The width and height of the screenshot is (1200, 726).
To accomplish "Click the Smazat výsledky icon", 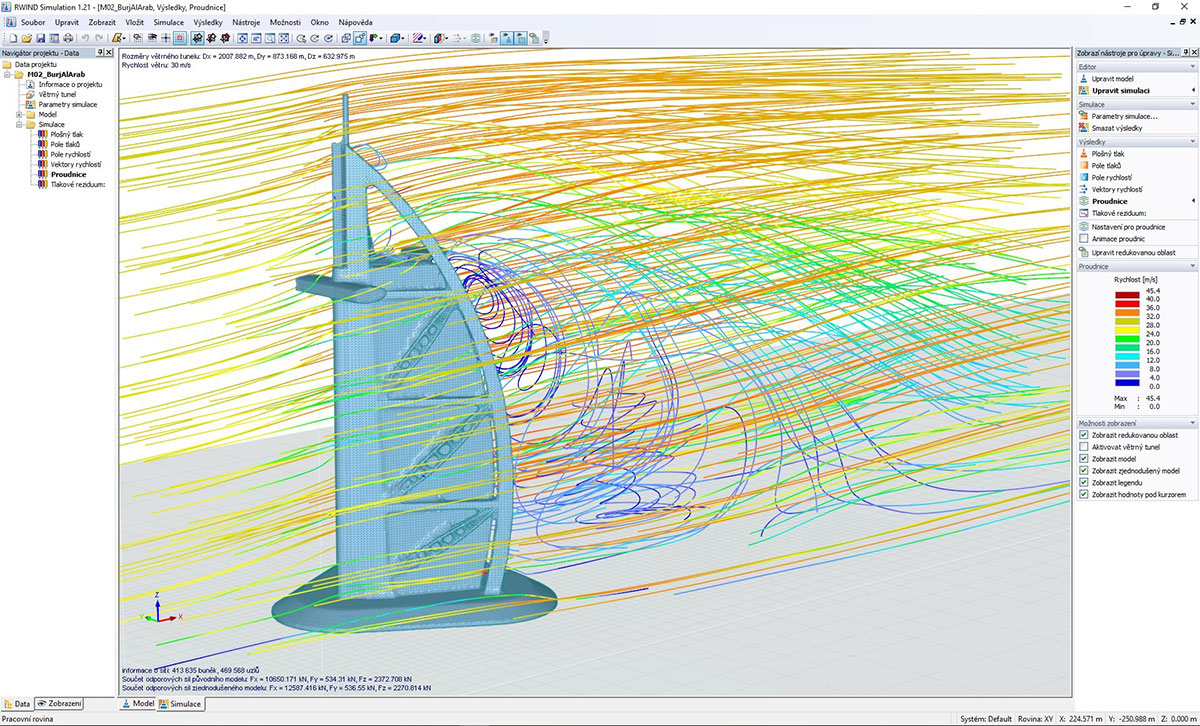I will [1083, 128].
